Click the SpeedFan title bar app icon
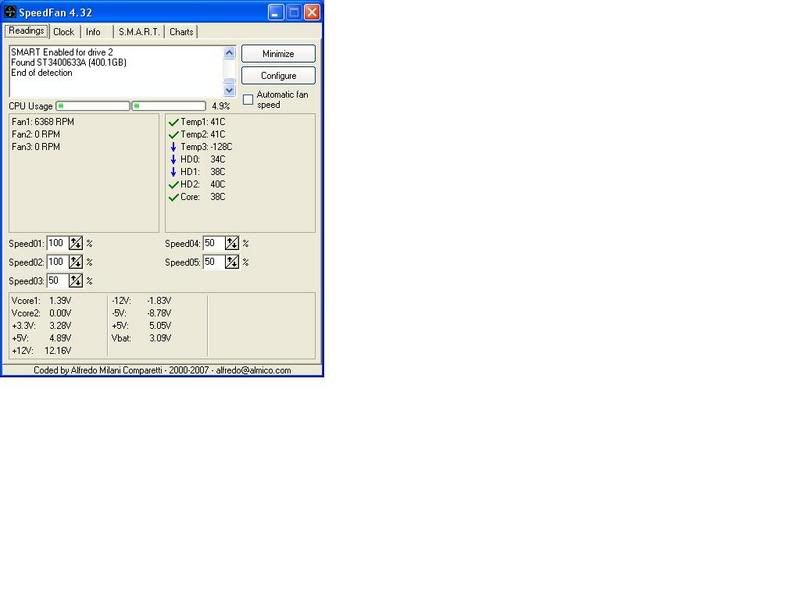The height and width of the screenshot is (600, 800). pos(10,12)
